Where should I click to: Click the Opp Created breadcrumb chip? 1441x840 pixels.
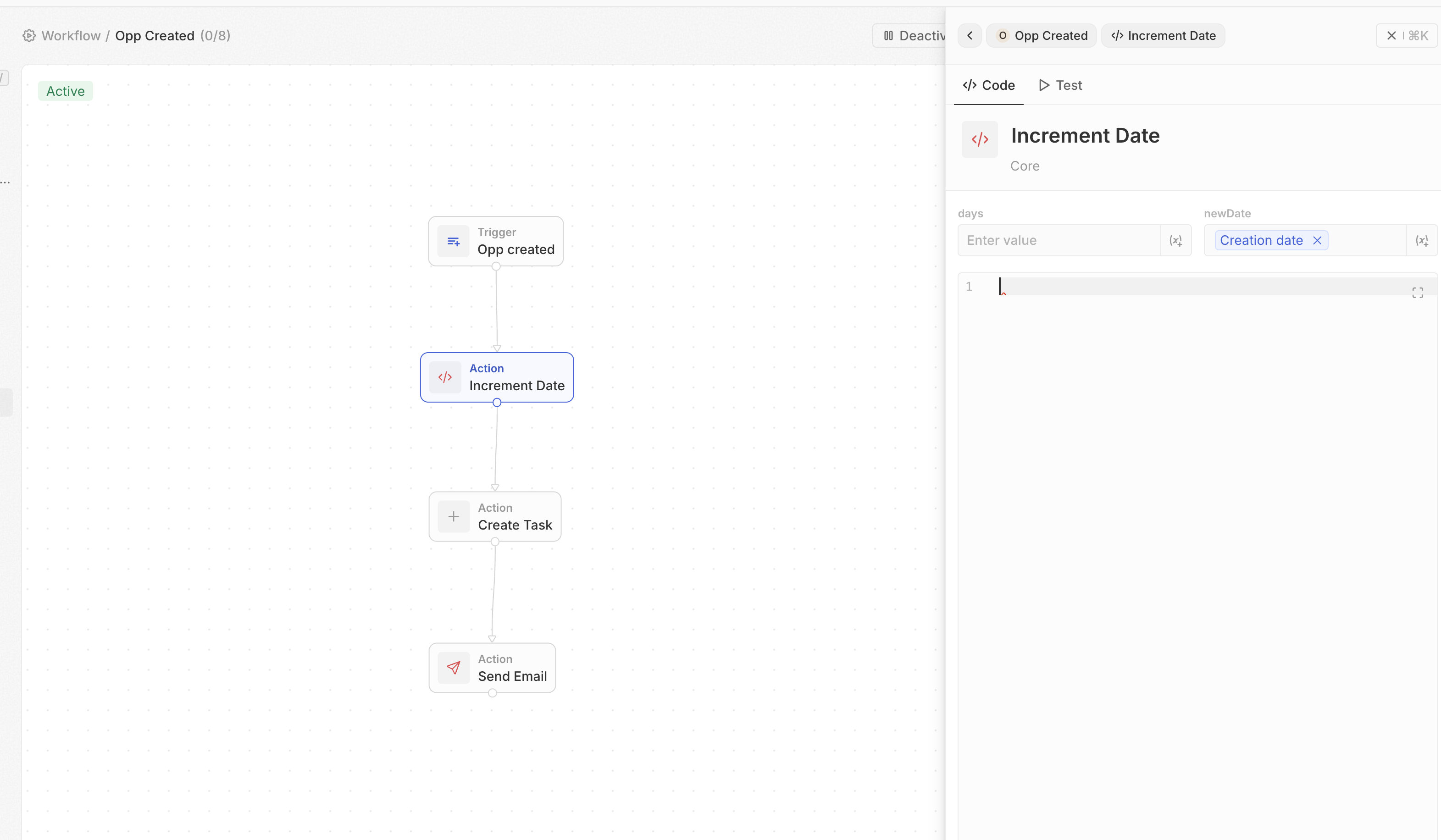click(x=1041, y=36)
